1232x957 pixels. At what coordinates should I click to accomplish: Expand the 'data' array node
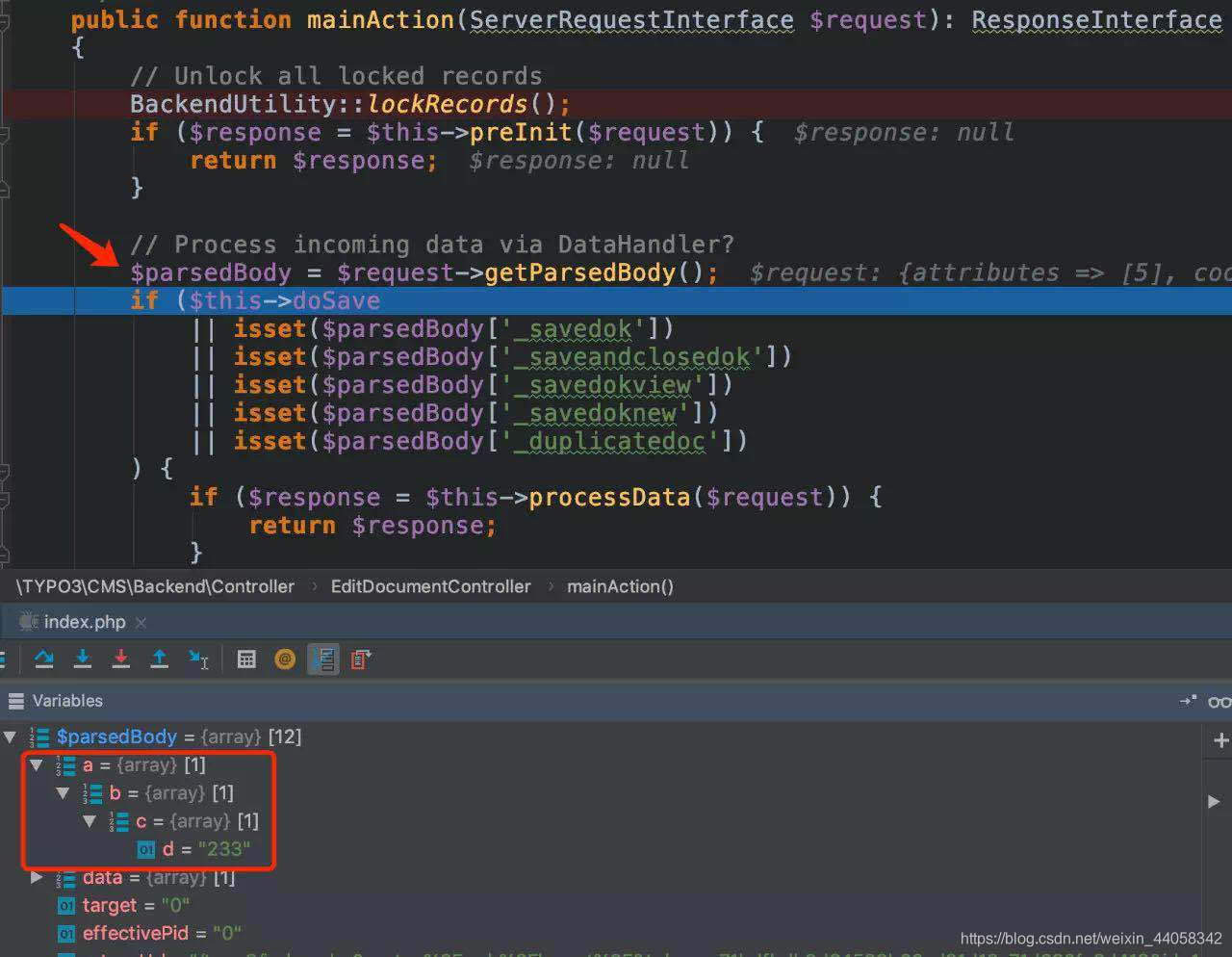[37, 877]
